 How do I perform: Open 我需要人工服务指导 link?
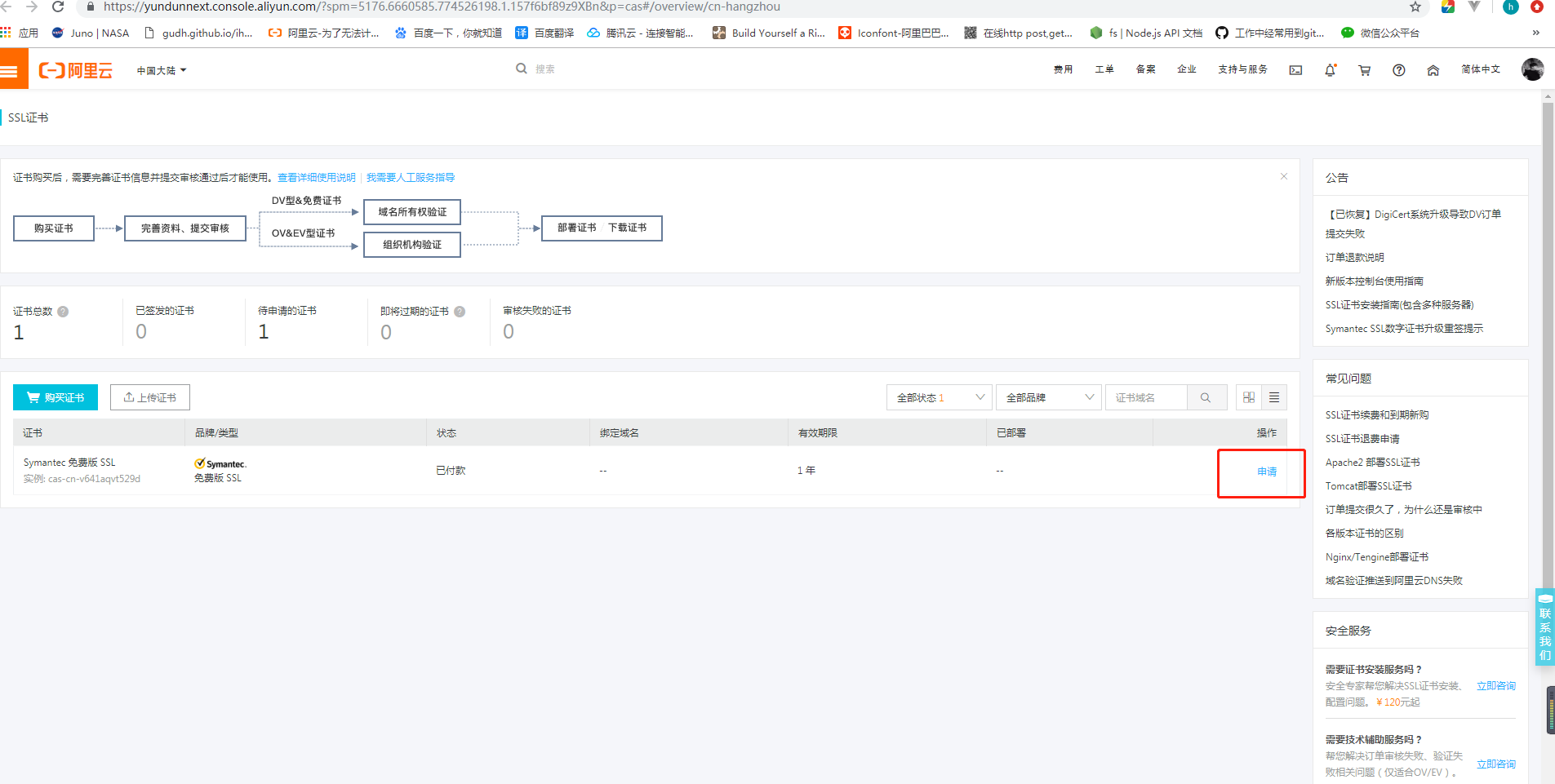coord(411,177)
